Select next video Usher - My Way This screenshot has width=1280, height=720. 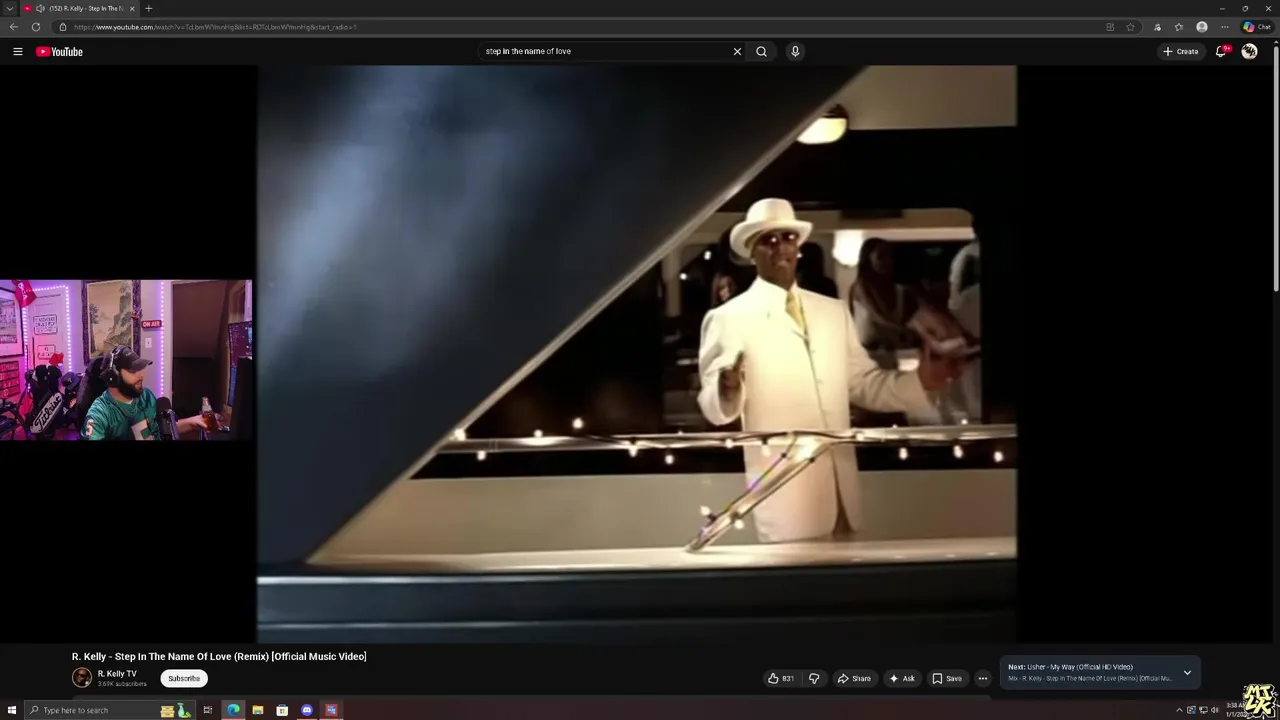[x=1079, y=667]
